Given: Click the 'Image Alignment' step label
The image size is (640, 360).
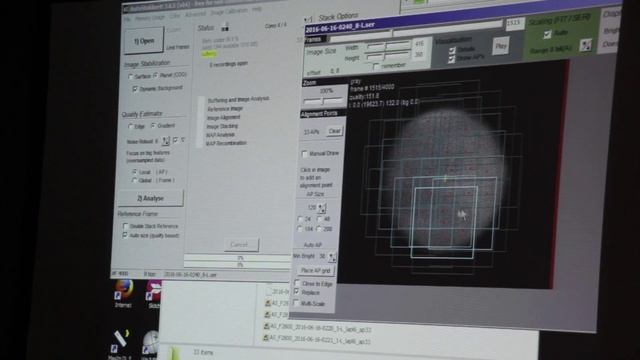Looking at the screenshot, I should click(x=223, y=118).
